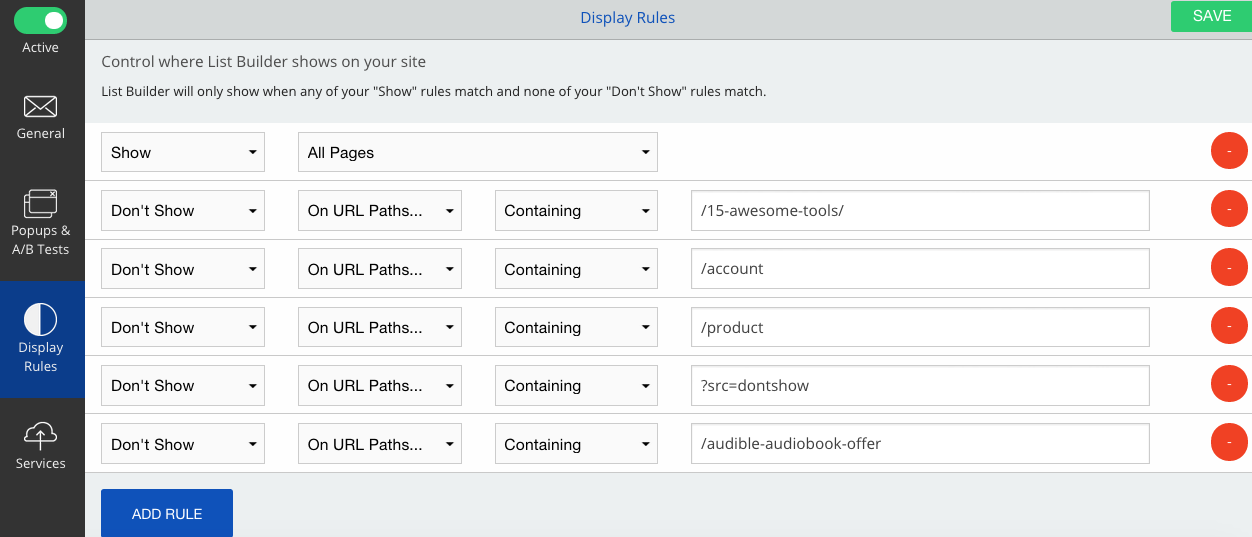Delete the /15-awesome-tools/ rule
Screen dimensions: 1252x537
[x=1229, y=210]
